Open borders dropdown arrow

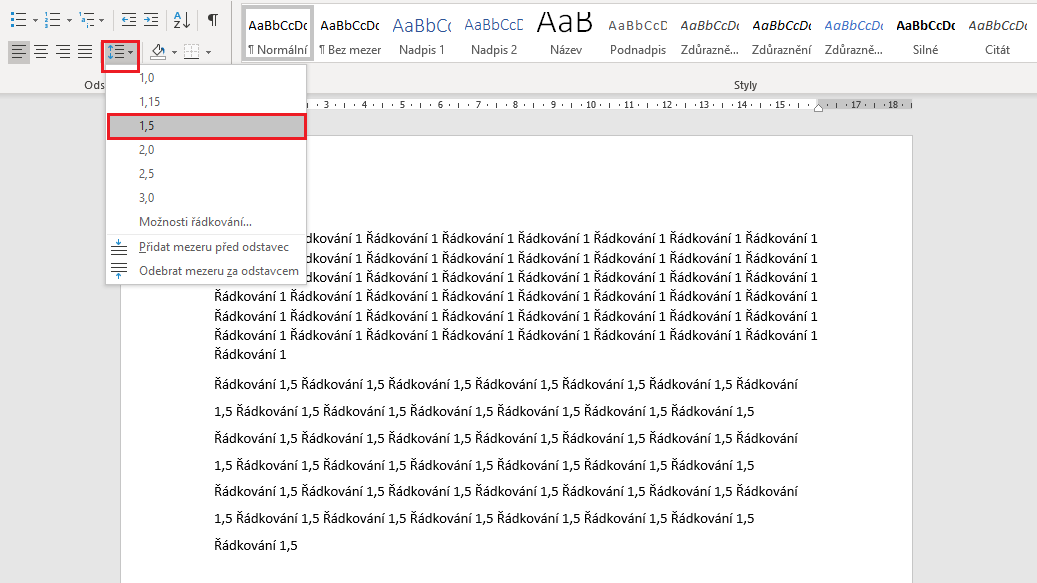tap(208, 52)
